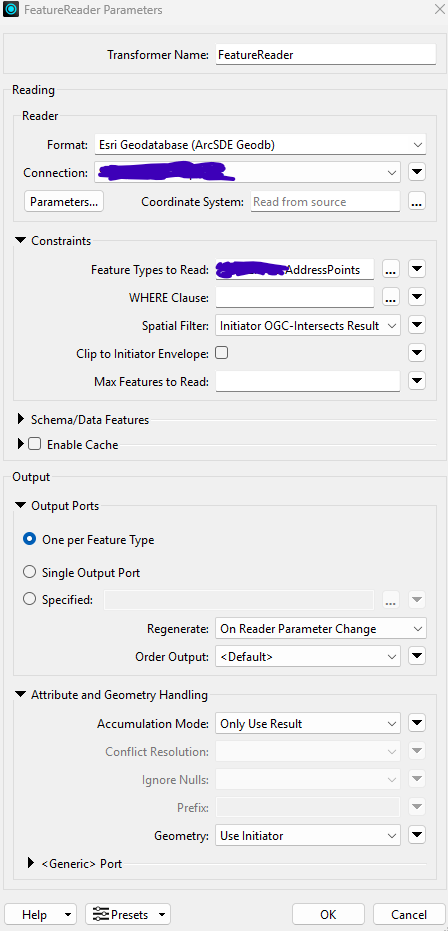This screenshot has height=931, width=448.
Task: Open Max Features to Read arrow menu
Action: click(417, 381)
